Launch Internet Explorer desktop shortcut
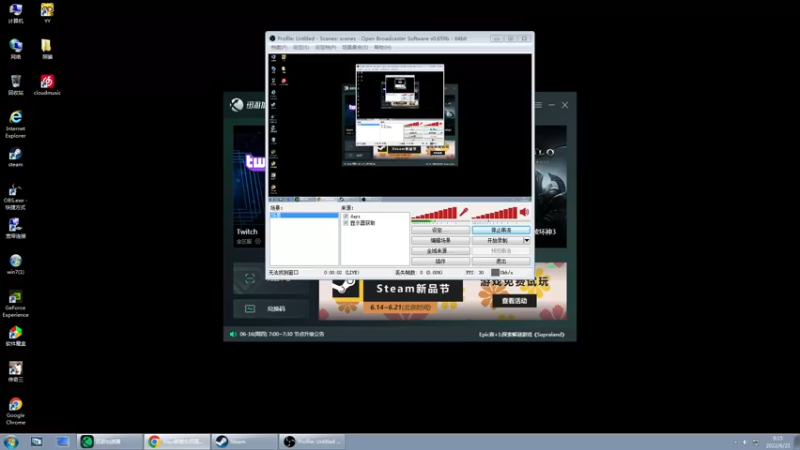 (x=15, y=124)
